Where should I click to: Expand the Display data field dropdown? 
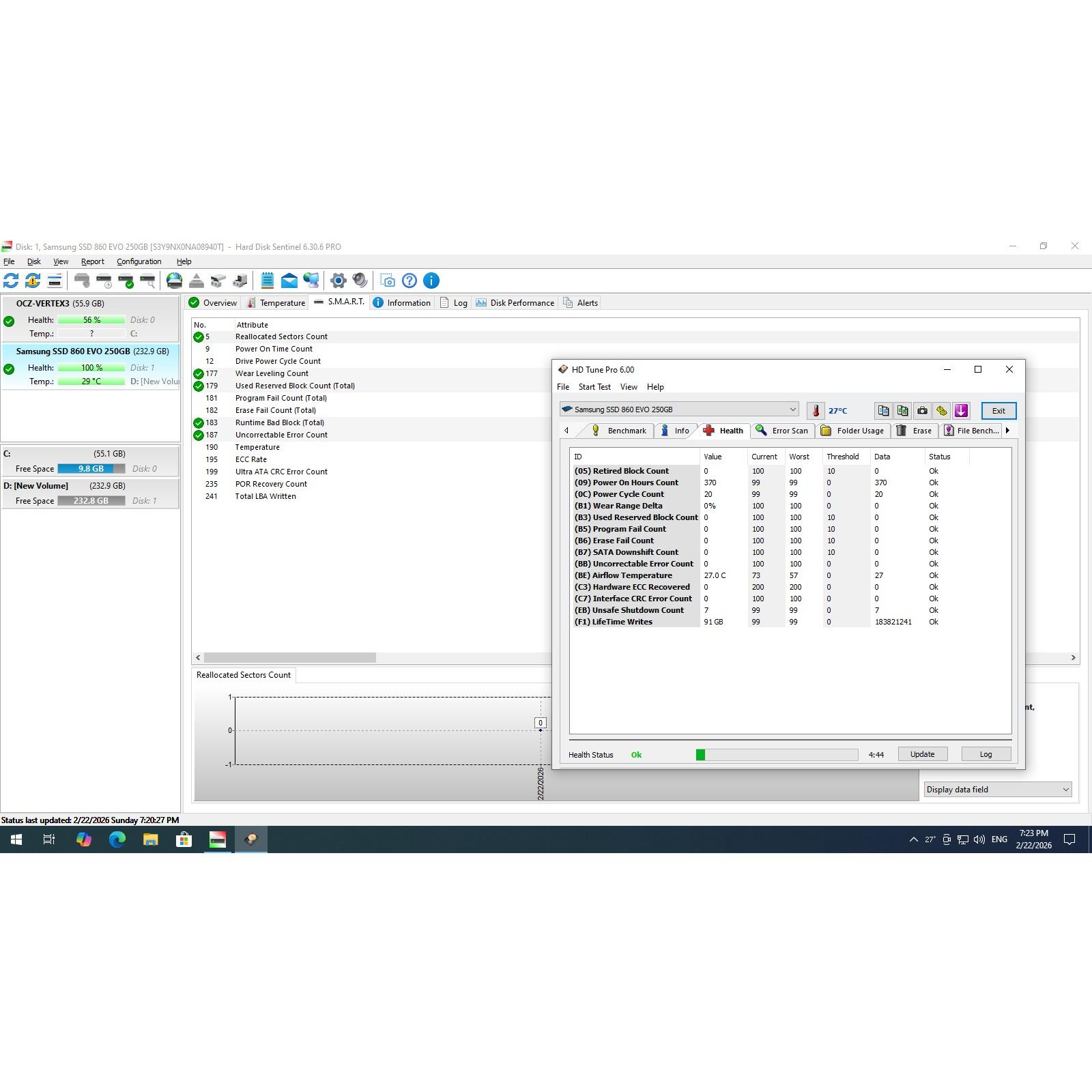coord(997,790)
